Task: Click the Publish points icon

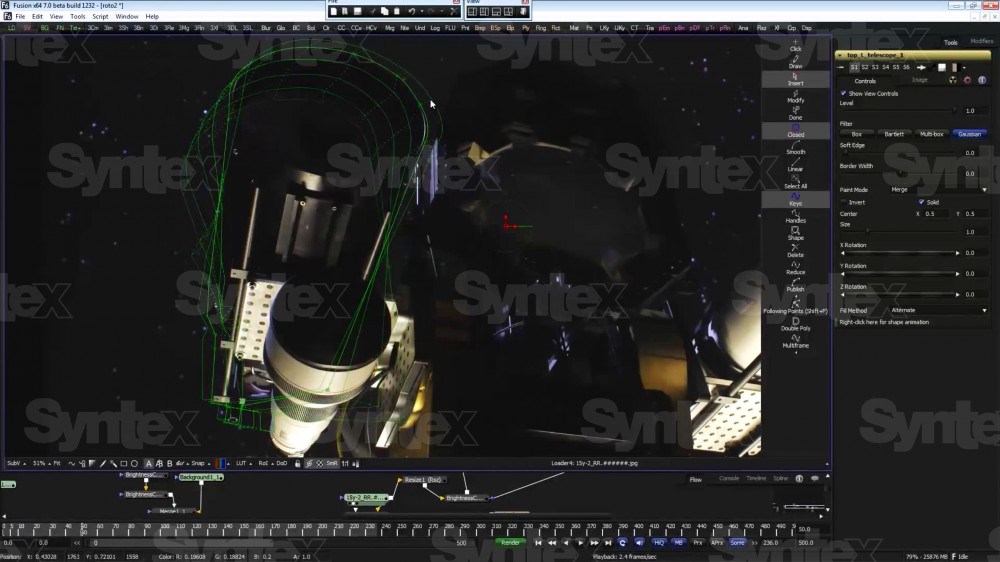Action: (x=795, y=284)
